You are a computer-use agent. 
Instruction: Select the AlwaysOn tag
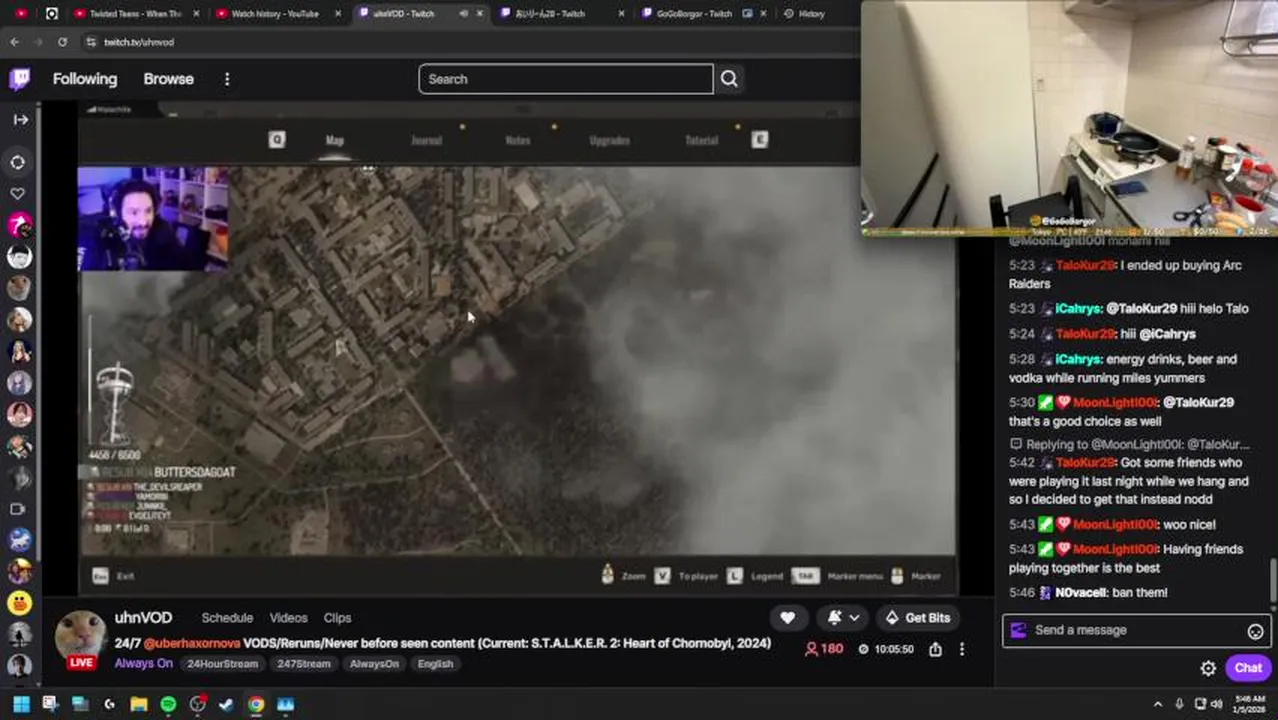(x=374, y=664)
